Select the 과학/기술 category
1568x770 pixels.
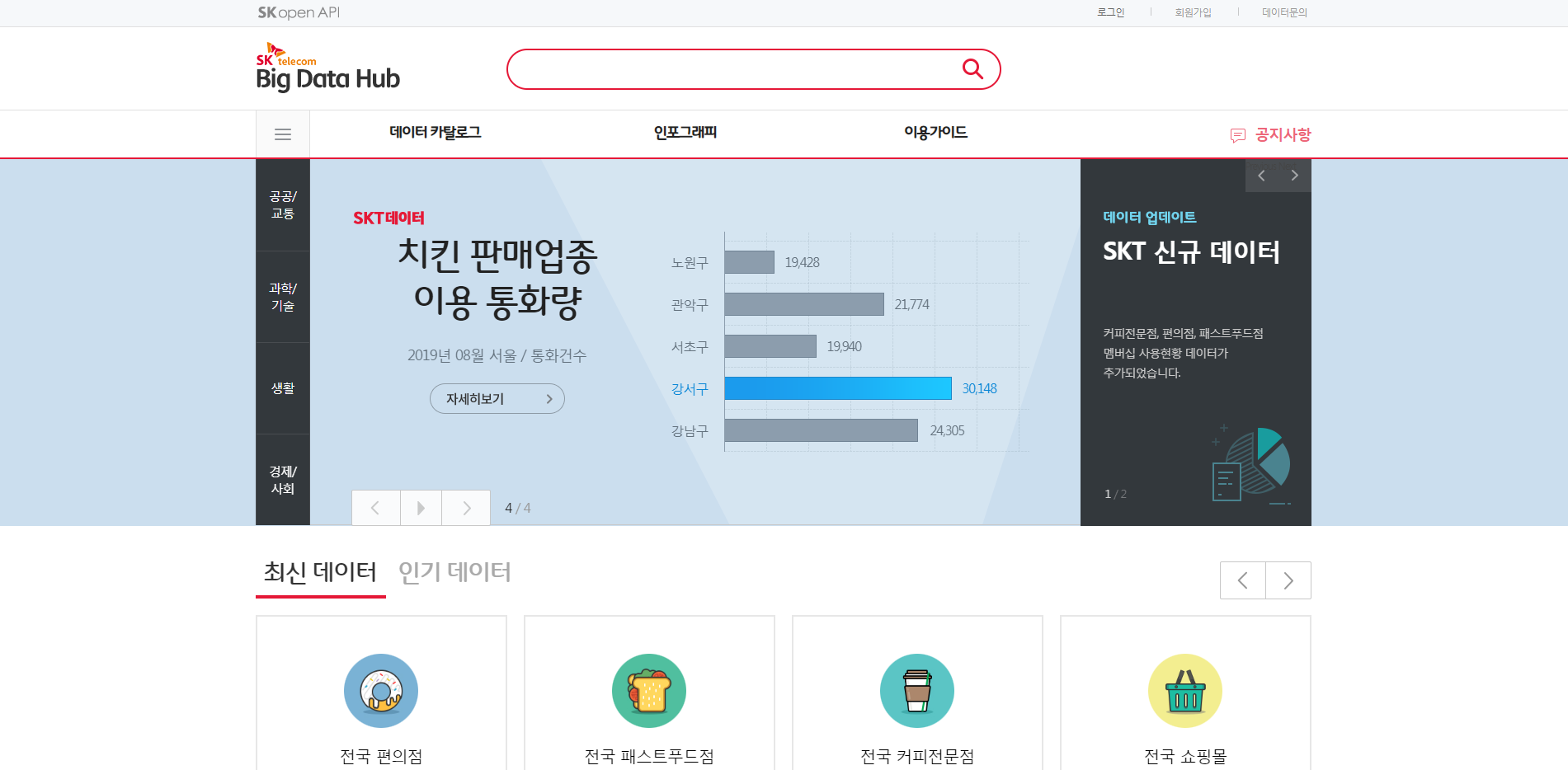[283, 297]
